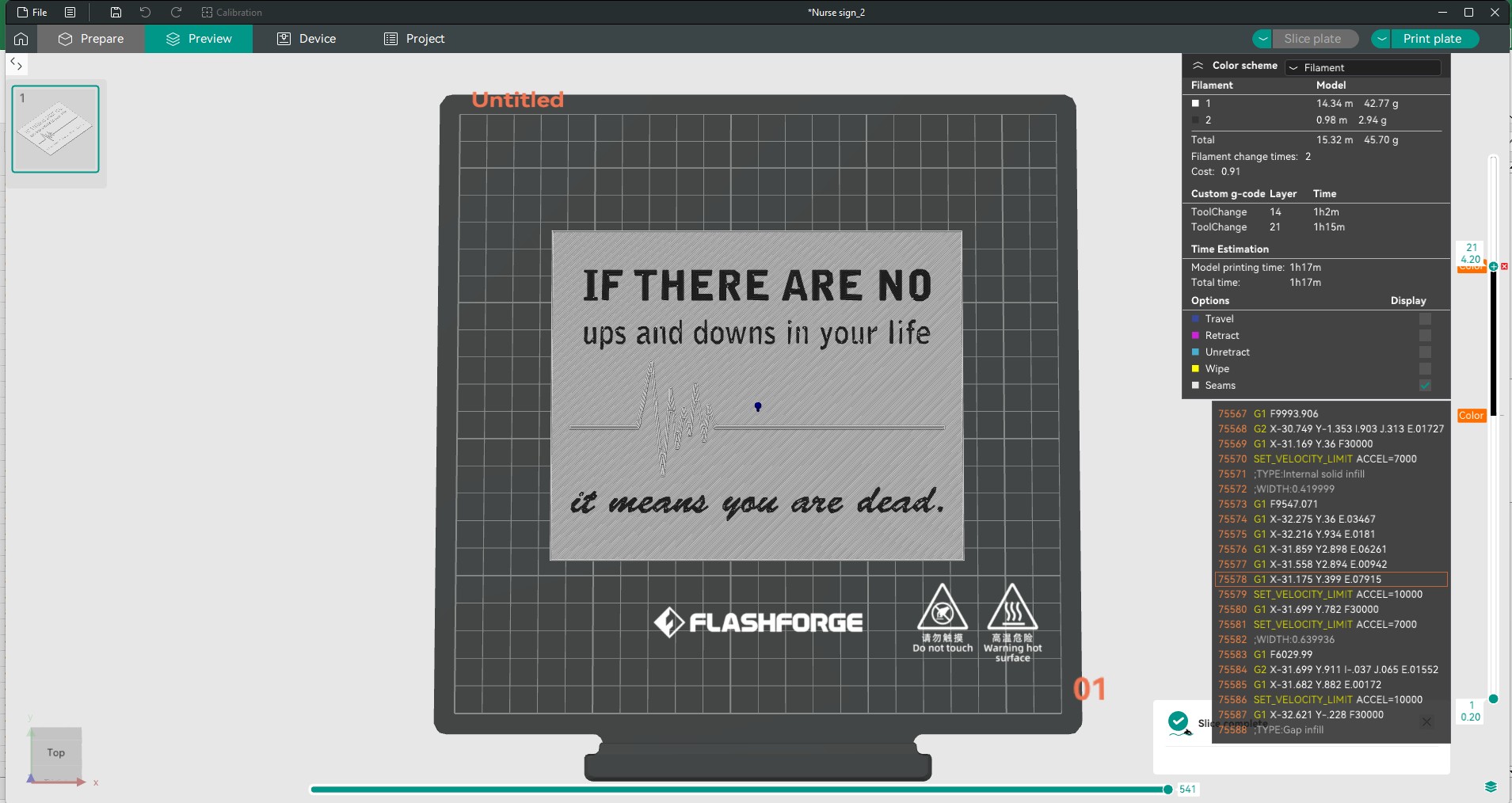
Task: Click the 'Untitled' plate name label
Action: [x=518, y=100]
